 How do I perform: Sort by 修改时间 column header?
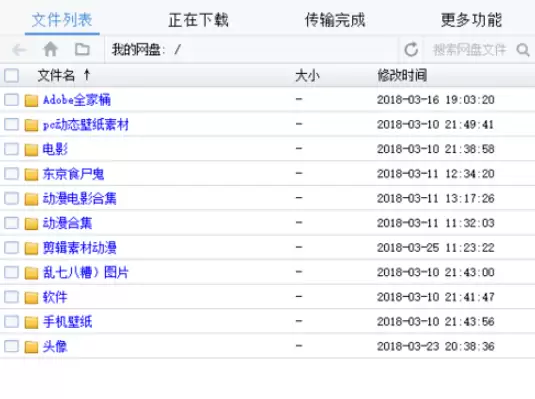point(402,75)
